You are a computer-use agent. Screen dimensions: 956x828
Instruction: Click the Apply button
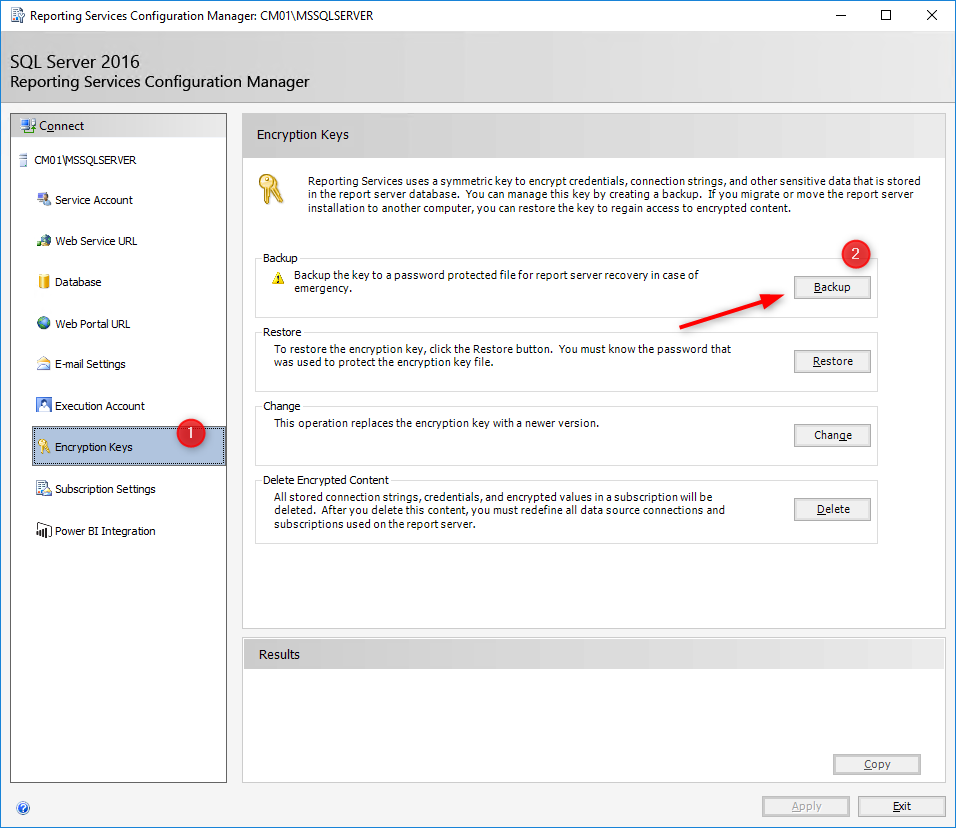tap(806, 806)
